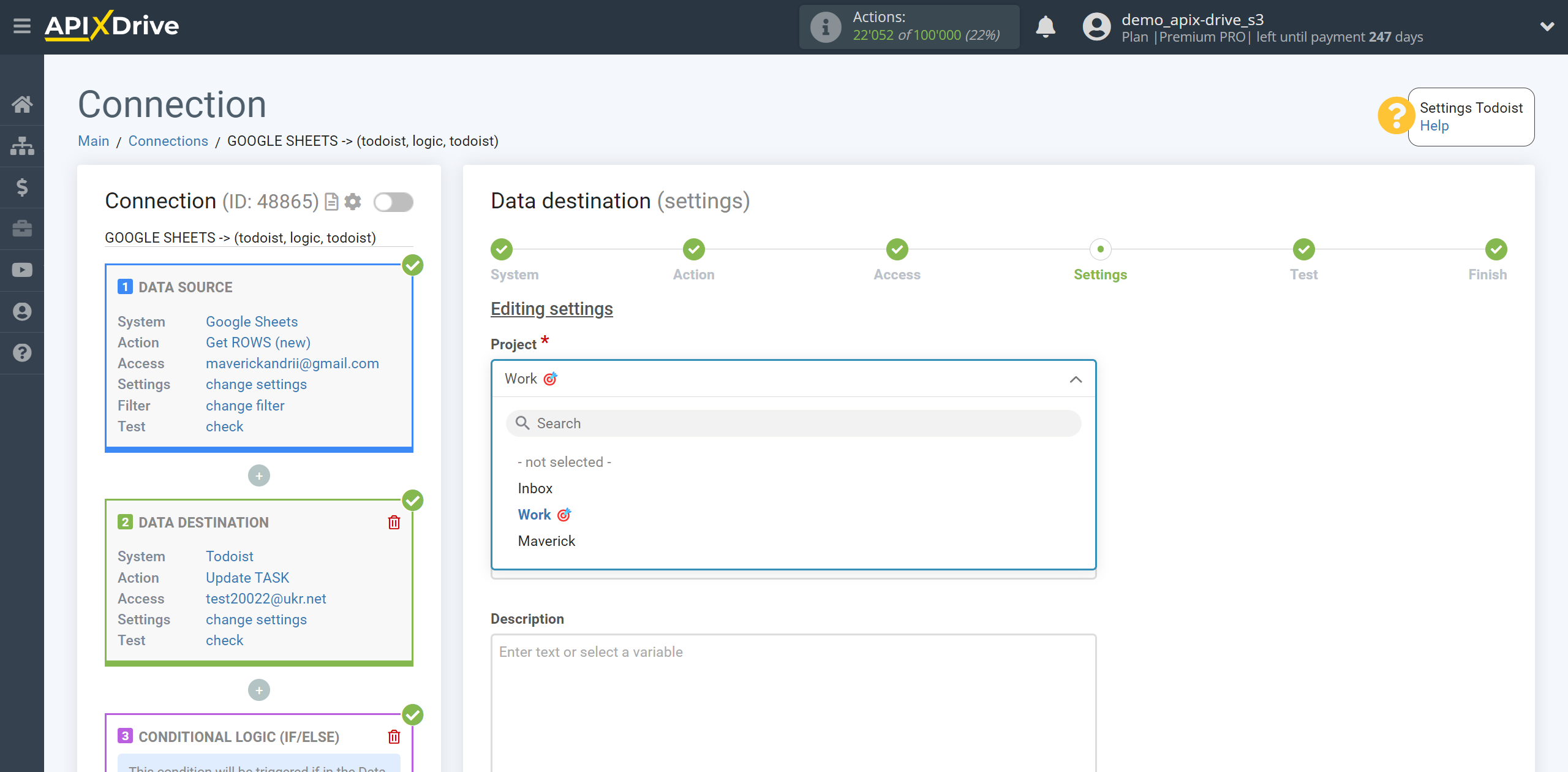Go to Access step
This screenshot has width=1568, height=772.
(x=897, y=249)
